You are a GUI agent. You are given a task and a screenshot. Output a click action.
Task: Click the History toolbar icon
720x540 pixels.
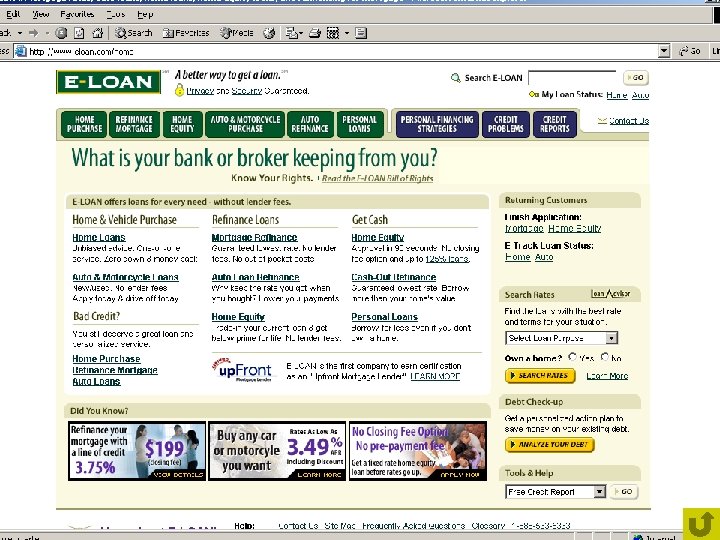coord(270,33)
